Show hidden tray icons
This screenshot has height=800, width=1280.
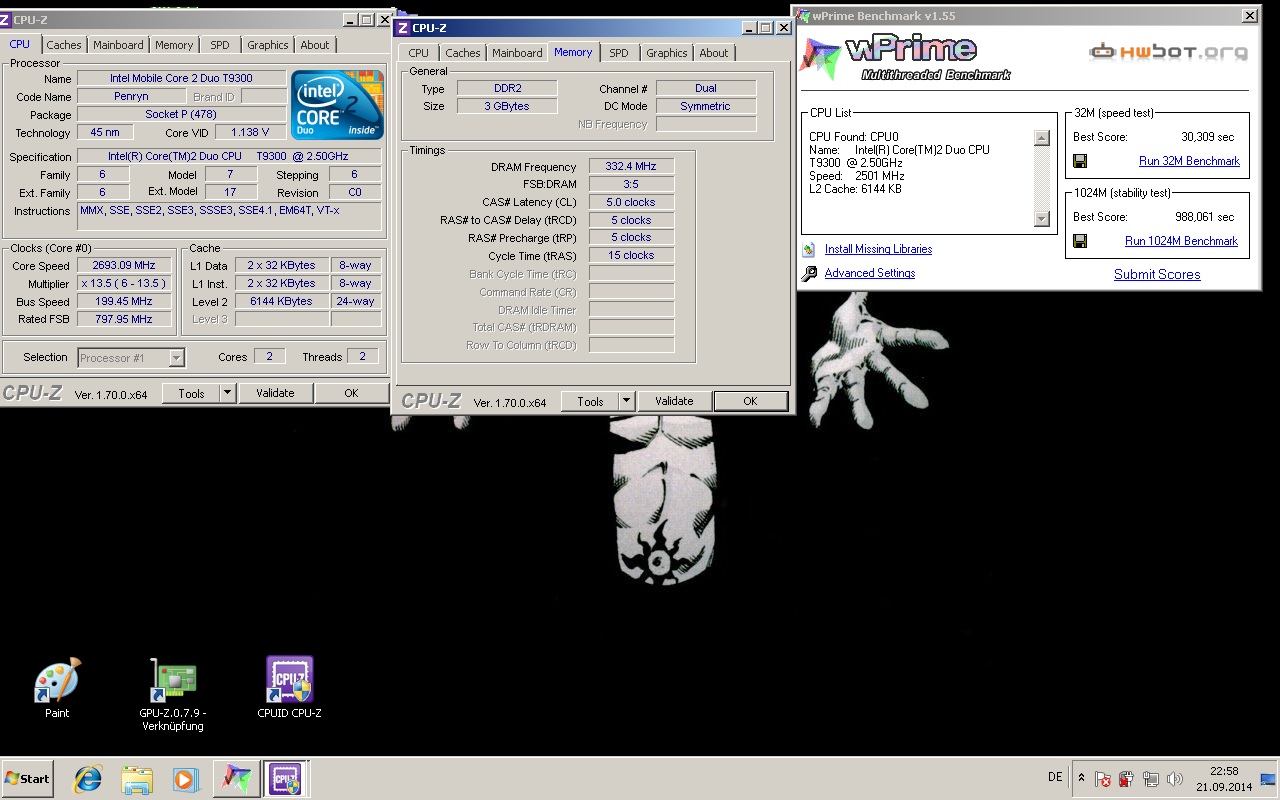1081,779
